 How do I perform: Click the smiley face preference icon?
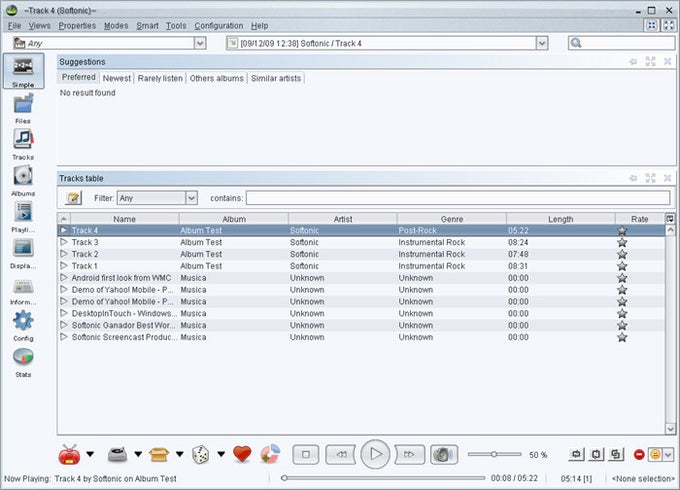click(x=655, y=454)
